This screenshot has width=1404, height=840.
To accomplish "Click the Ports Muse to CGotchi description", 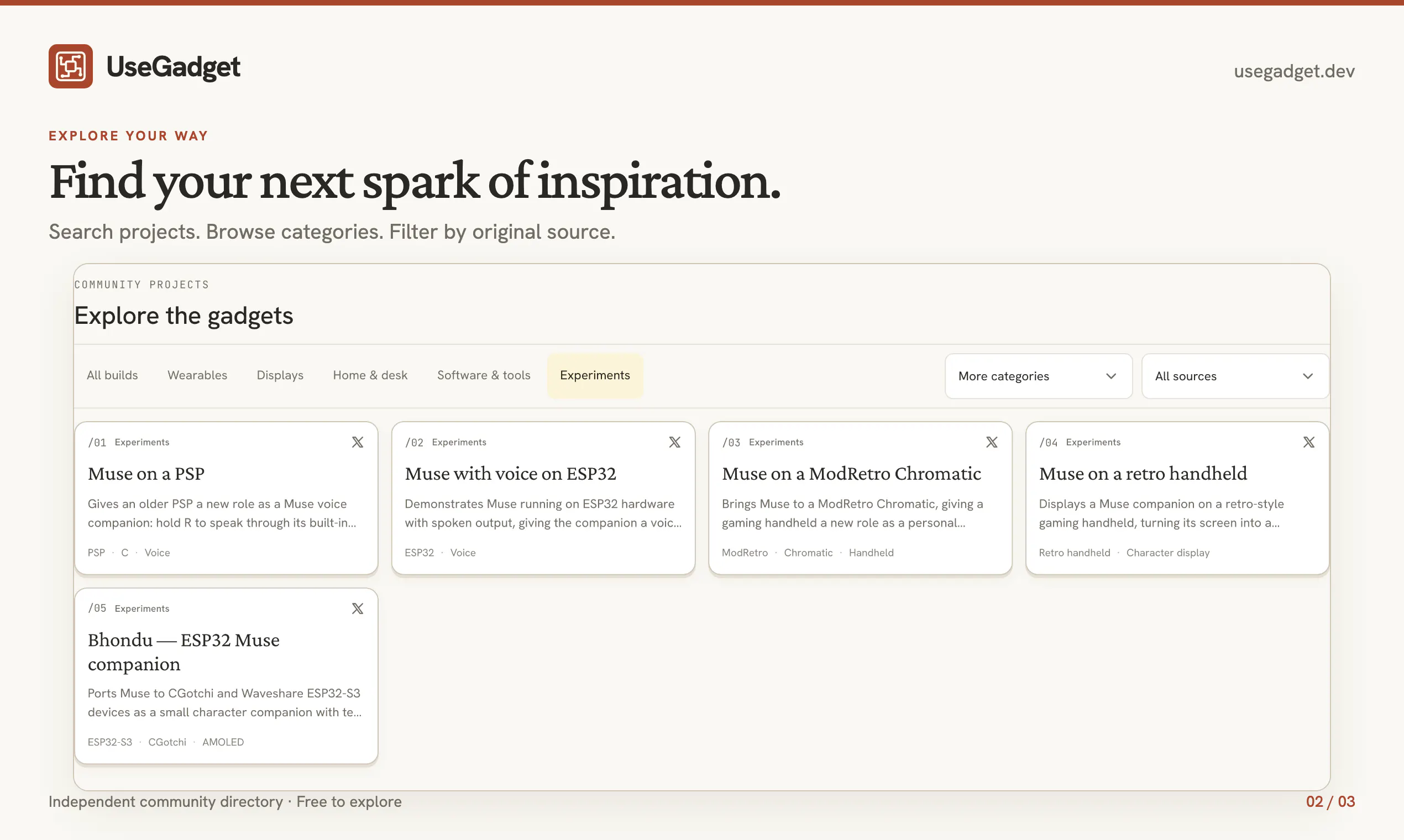I will point(225,702).
